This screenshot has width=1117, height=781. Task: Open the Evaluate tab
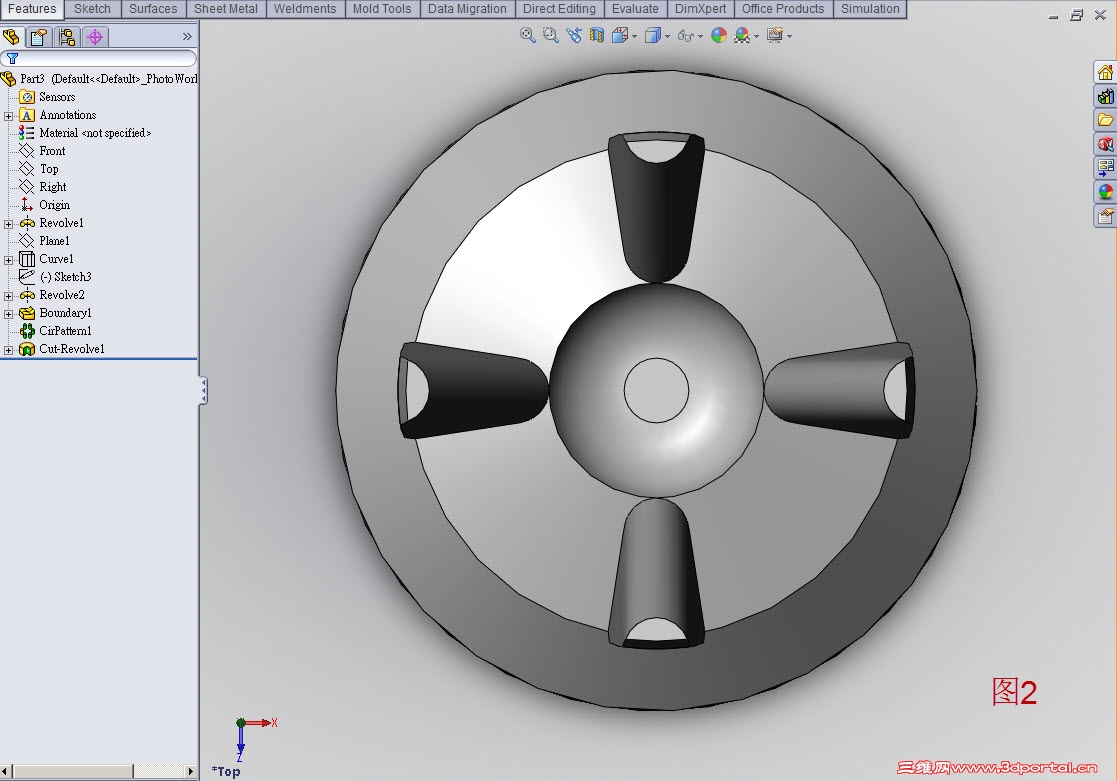click(635, 9)
